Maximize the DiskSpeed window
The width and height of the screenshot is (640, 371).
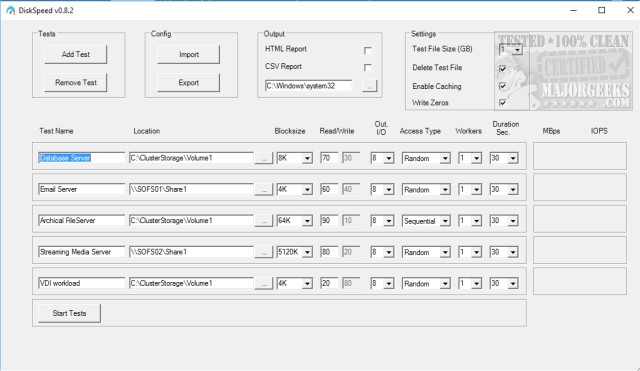pyautogui.click(x=602, y=10)
